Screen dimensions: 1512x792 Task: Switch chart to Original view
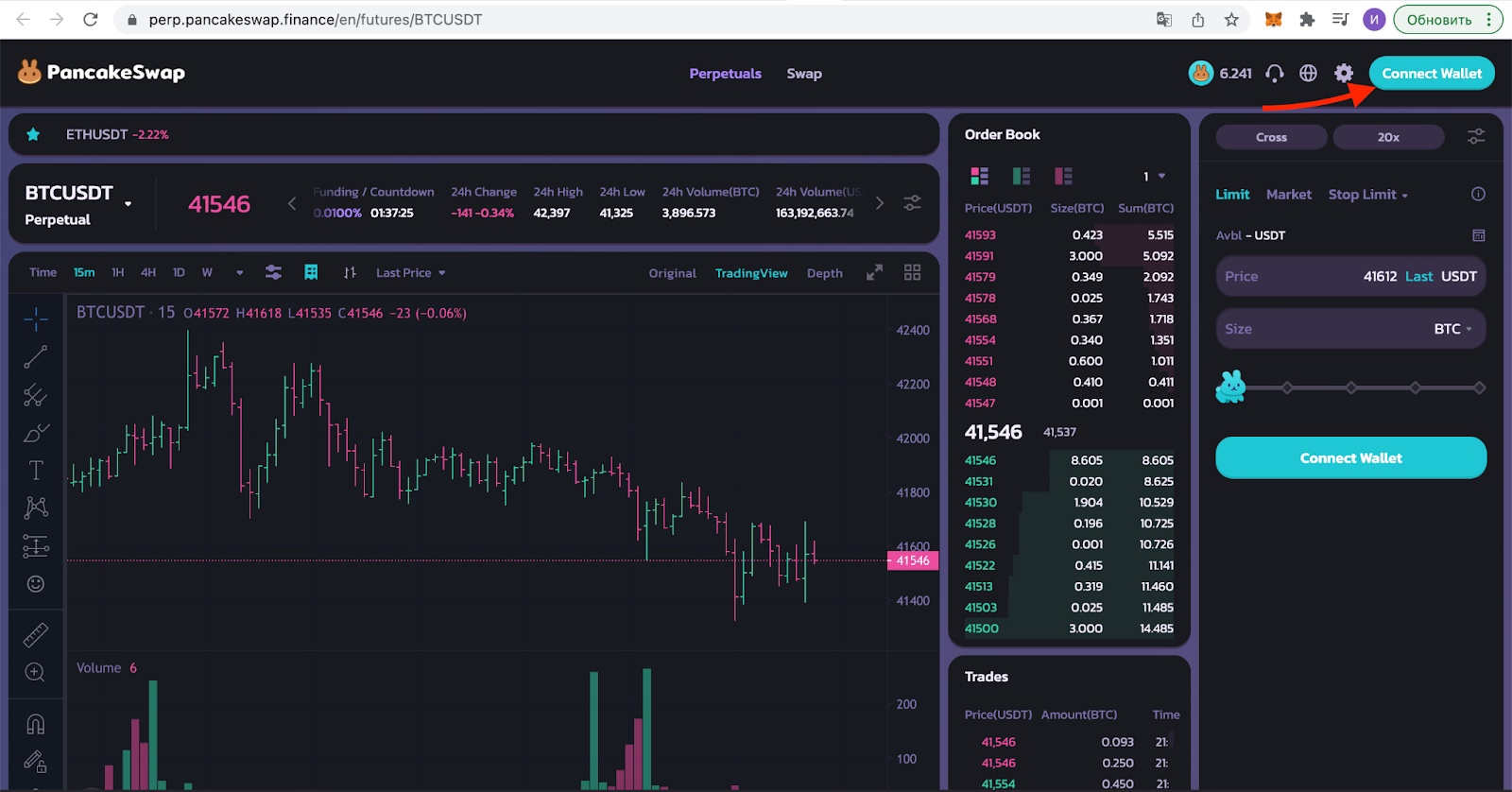click(672, 273)
